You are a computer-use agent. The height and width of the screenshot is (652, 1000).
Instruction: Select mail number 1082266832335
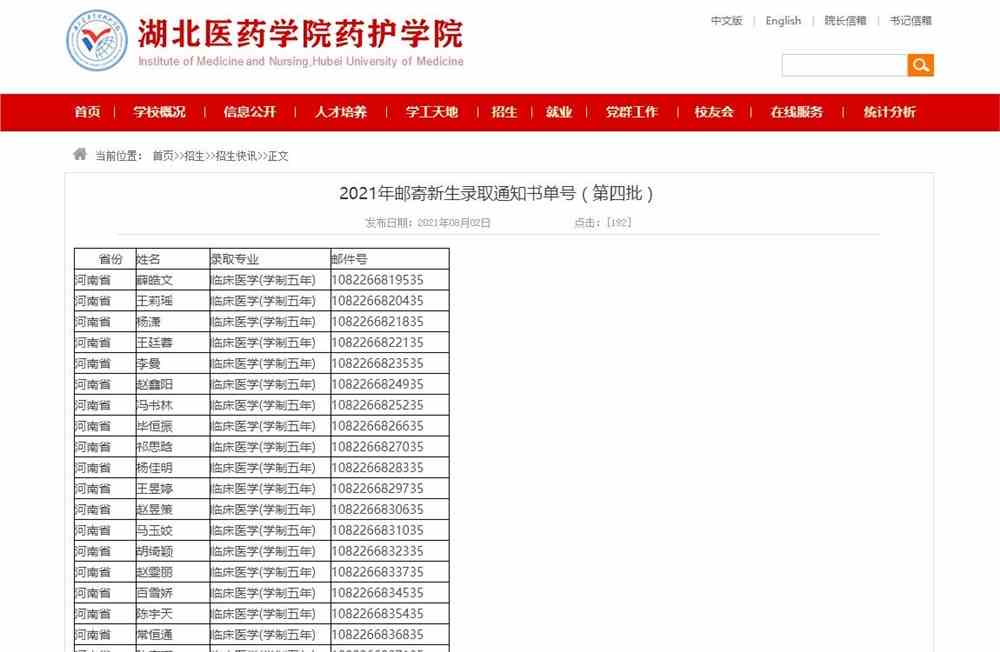coord(378,551)
